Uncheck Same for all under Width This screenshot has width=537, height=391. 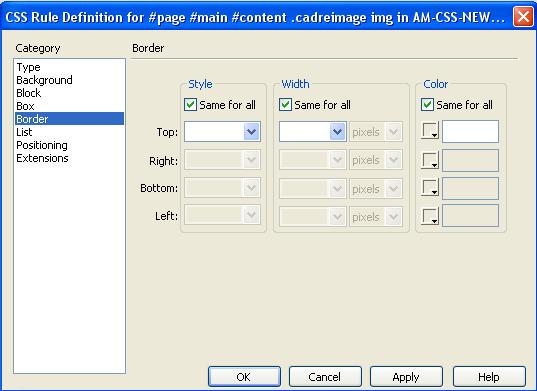[285, 105]
